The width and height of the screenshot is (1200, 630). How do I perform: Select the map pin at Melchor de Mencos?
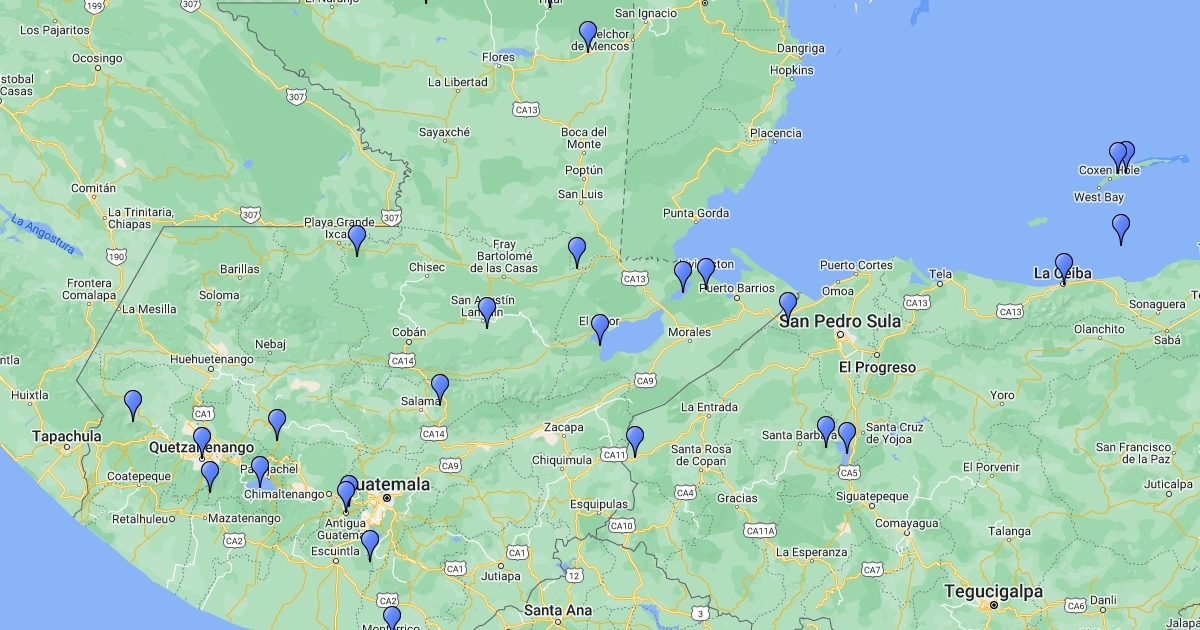click(x=588, y=36)
